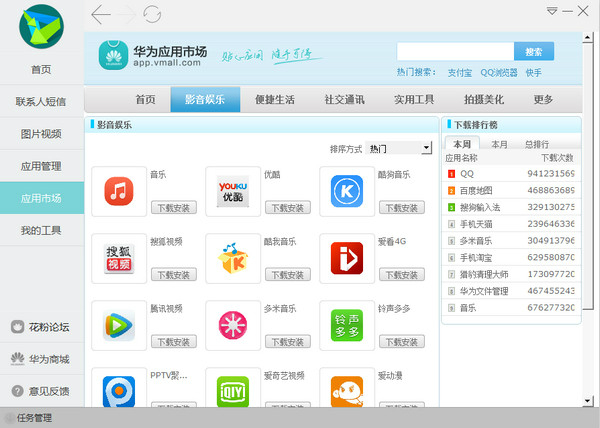Open 联系人短信 in the sidebar
This screenshot has height=428, width=600.
tap(41, 101)
